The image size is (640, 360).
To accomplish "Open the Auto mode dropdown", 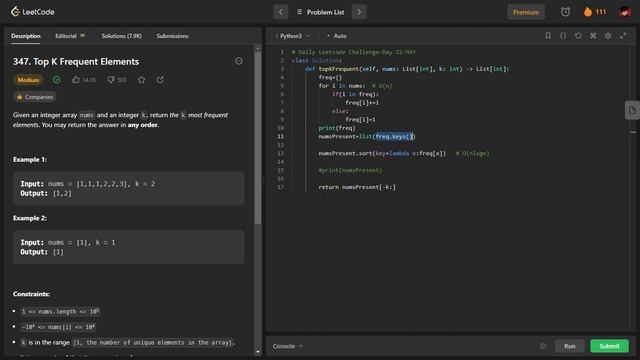I will (337, 36).
